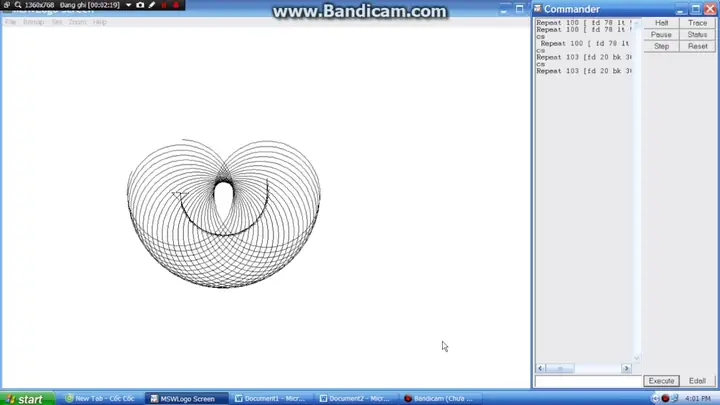The image size is (720, 405).
Task: Click the Reset button
Action: [697, 46]
